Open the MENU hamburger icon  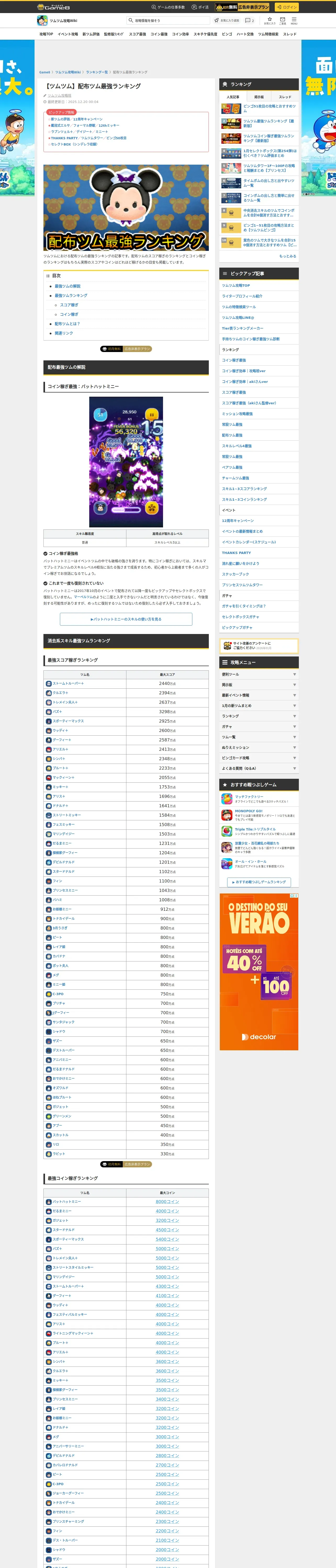[294, 20]
